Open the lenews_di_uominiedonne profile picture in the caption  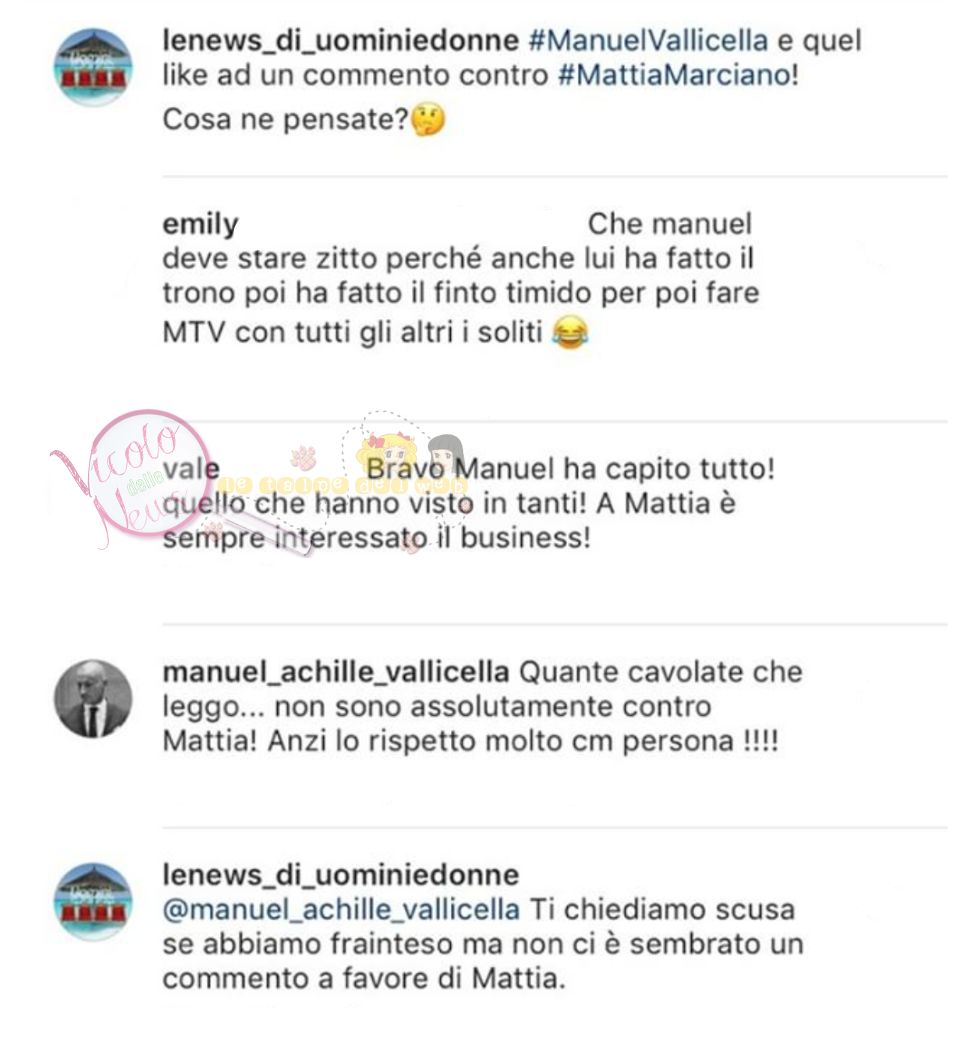92,67
